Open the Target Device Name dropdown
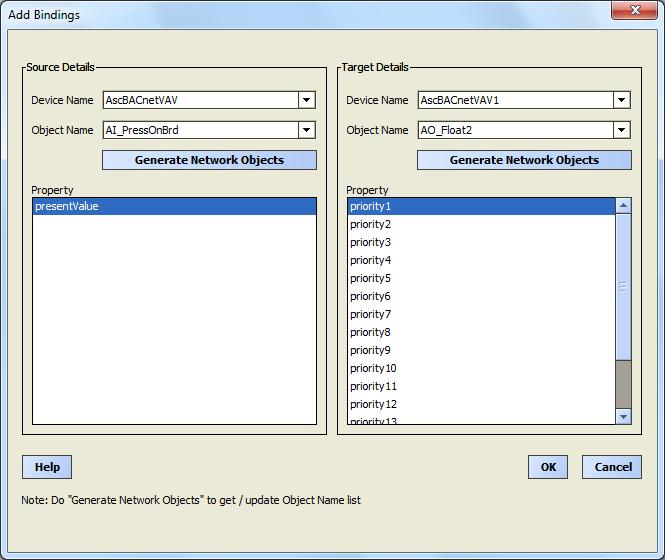 tap(621, 100)
